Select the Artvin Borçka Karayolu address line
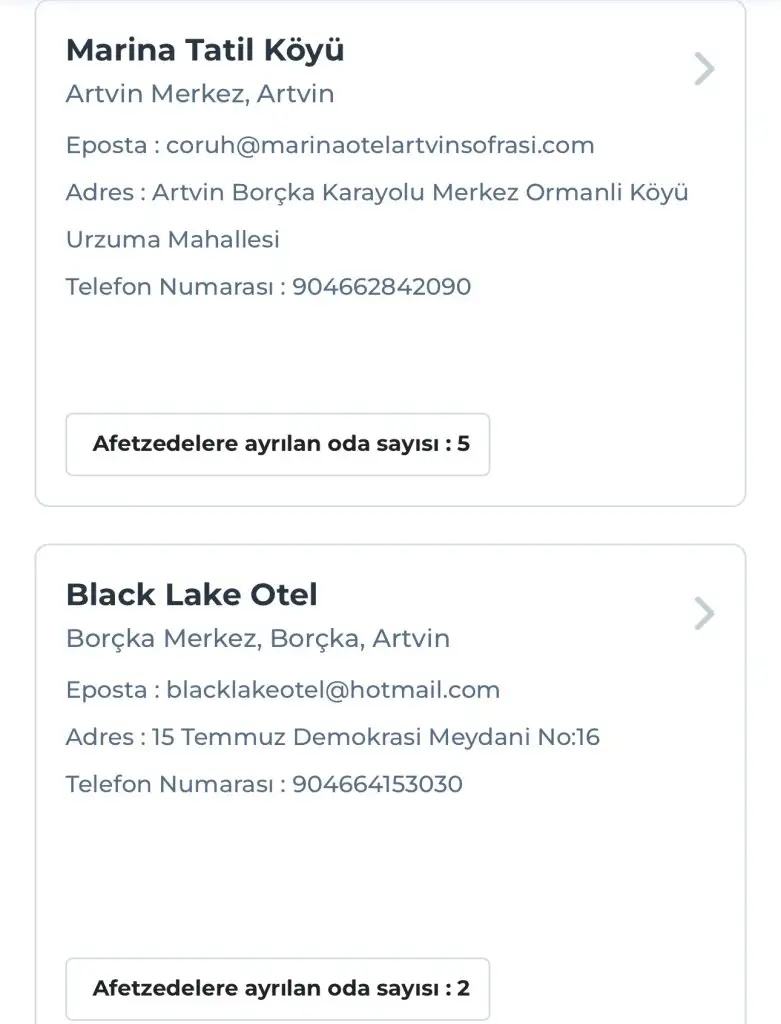781x1024 pixels. (420, 193)
